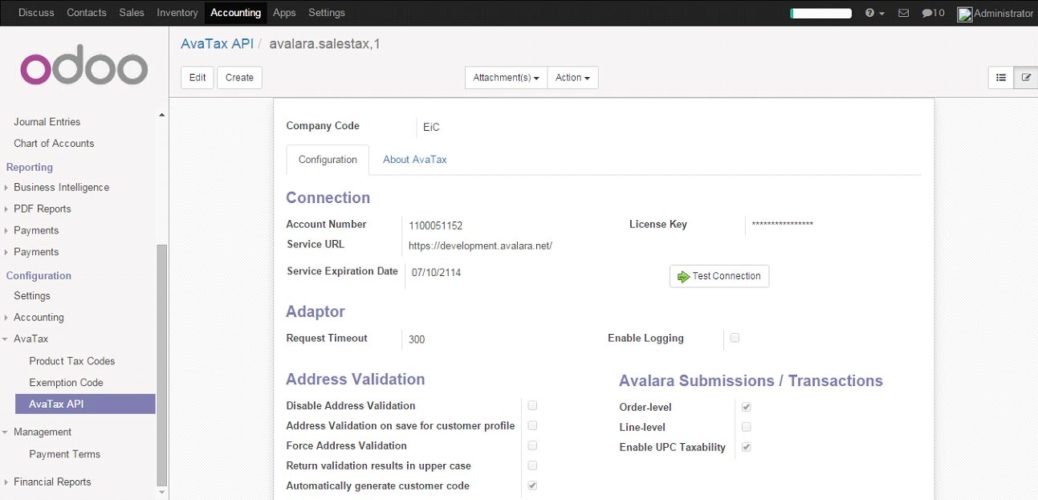
Task: Open the Attachment(s) dropdown
Action: [x=506, y=77]
